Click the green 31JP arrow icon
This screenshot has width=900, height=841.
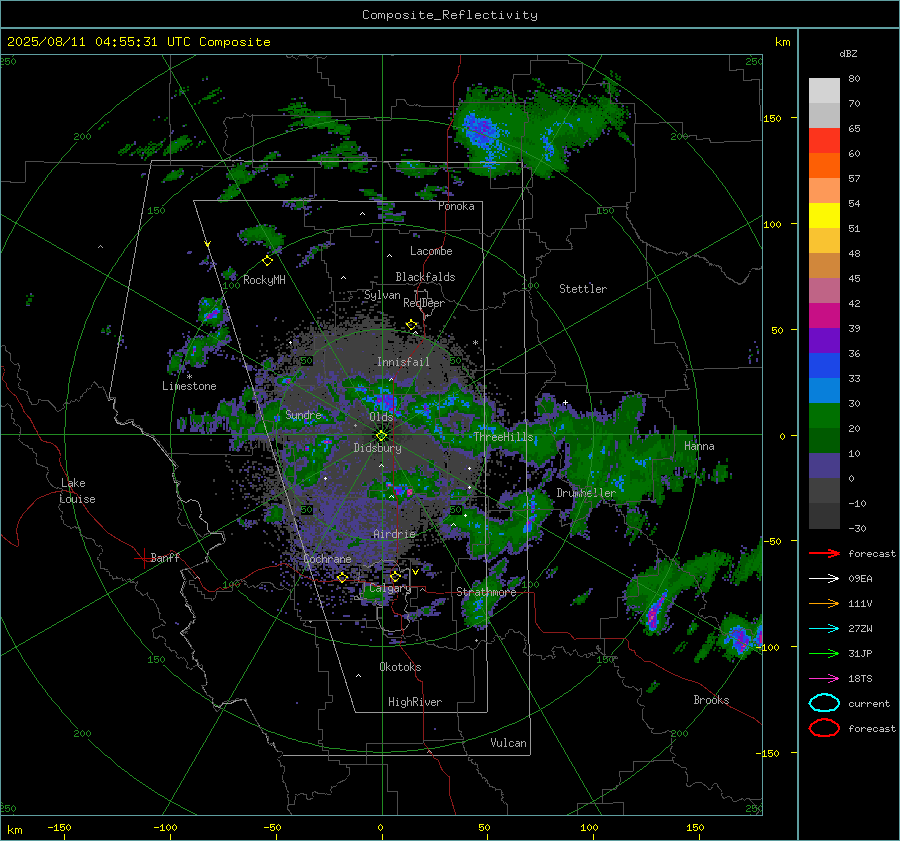click(824, 653)
